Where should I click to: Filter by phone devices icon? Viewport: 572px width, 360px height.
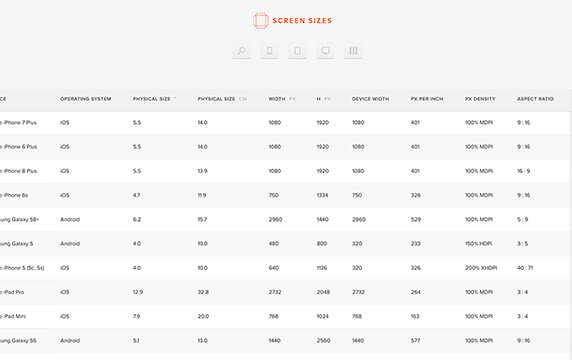tap(270, 51)
